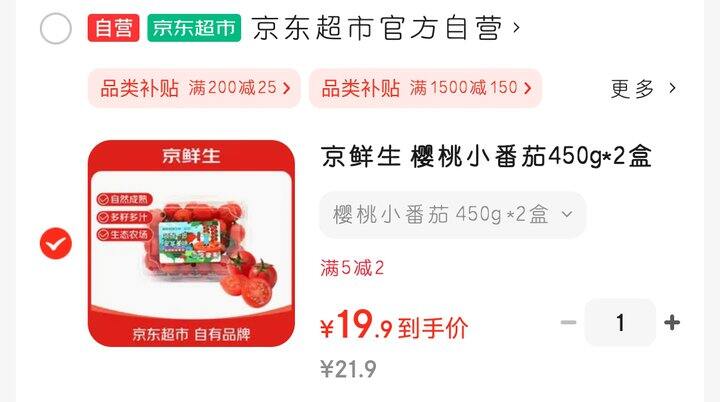
Task: Click the arrow after the store name
Action: point(517,28)
